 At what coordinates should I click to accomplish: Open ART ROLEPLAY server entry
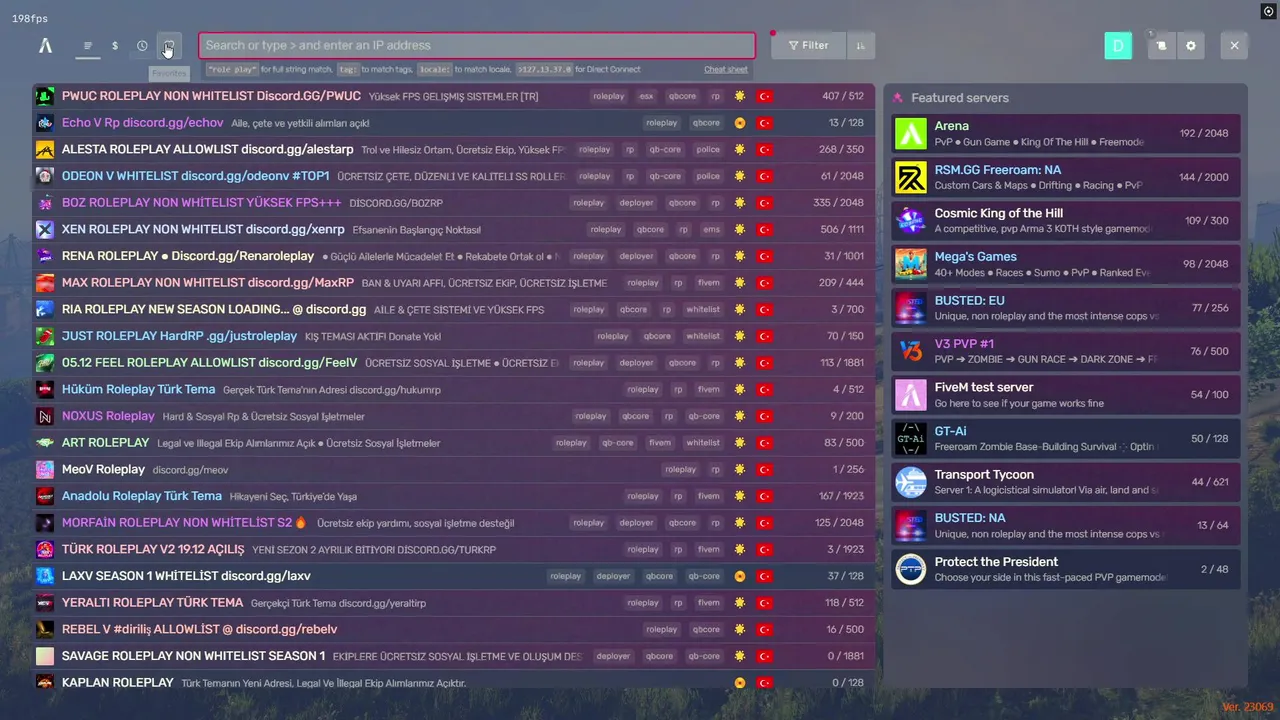(x=453, y=443)
